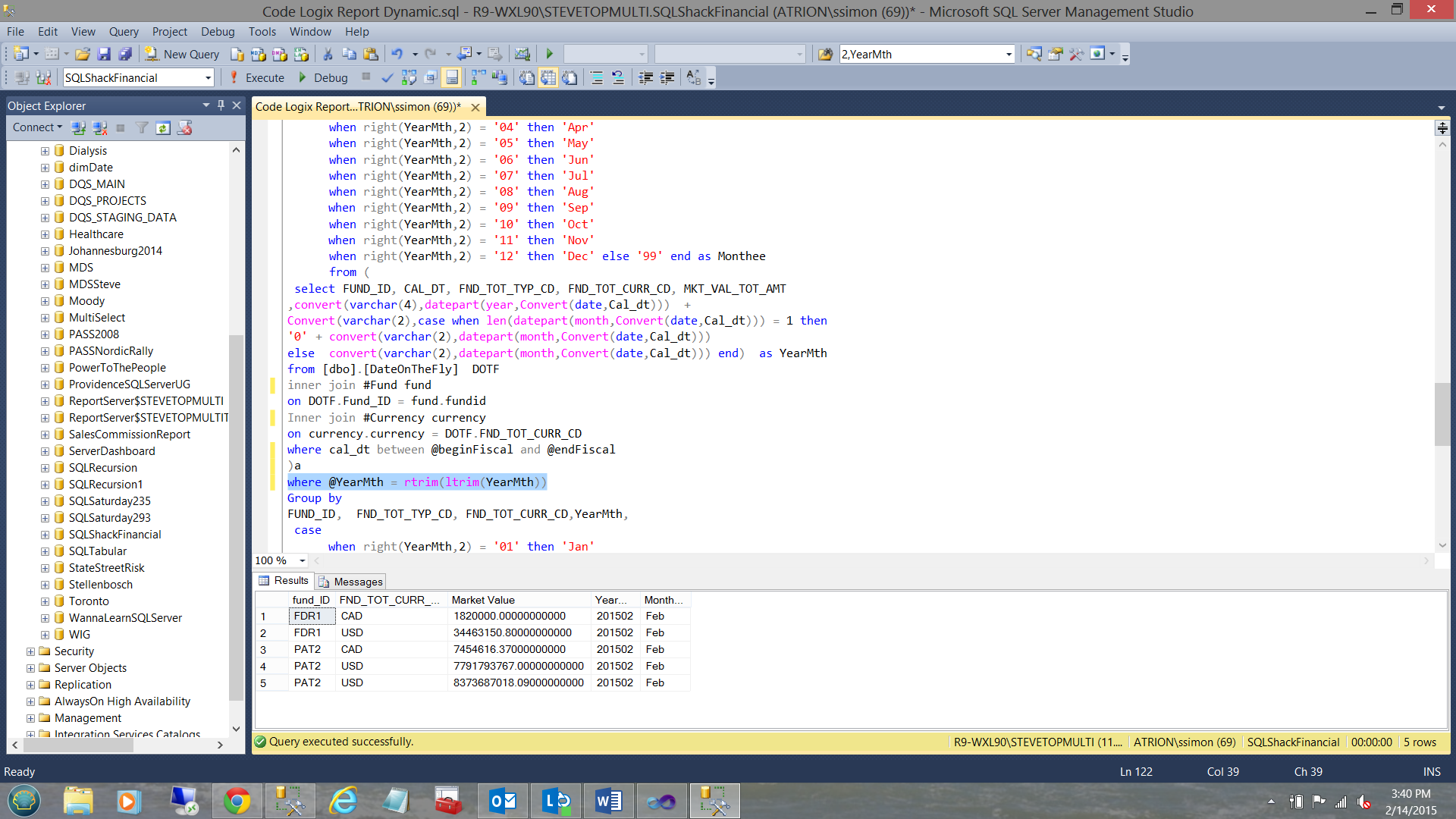This screenshot has height=819, width=1456.
Task: Open the Query menu
Action: point(123,32)
